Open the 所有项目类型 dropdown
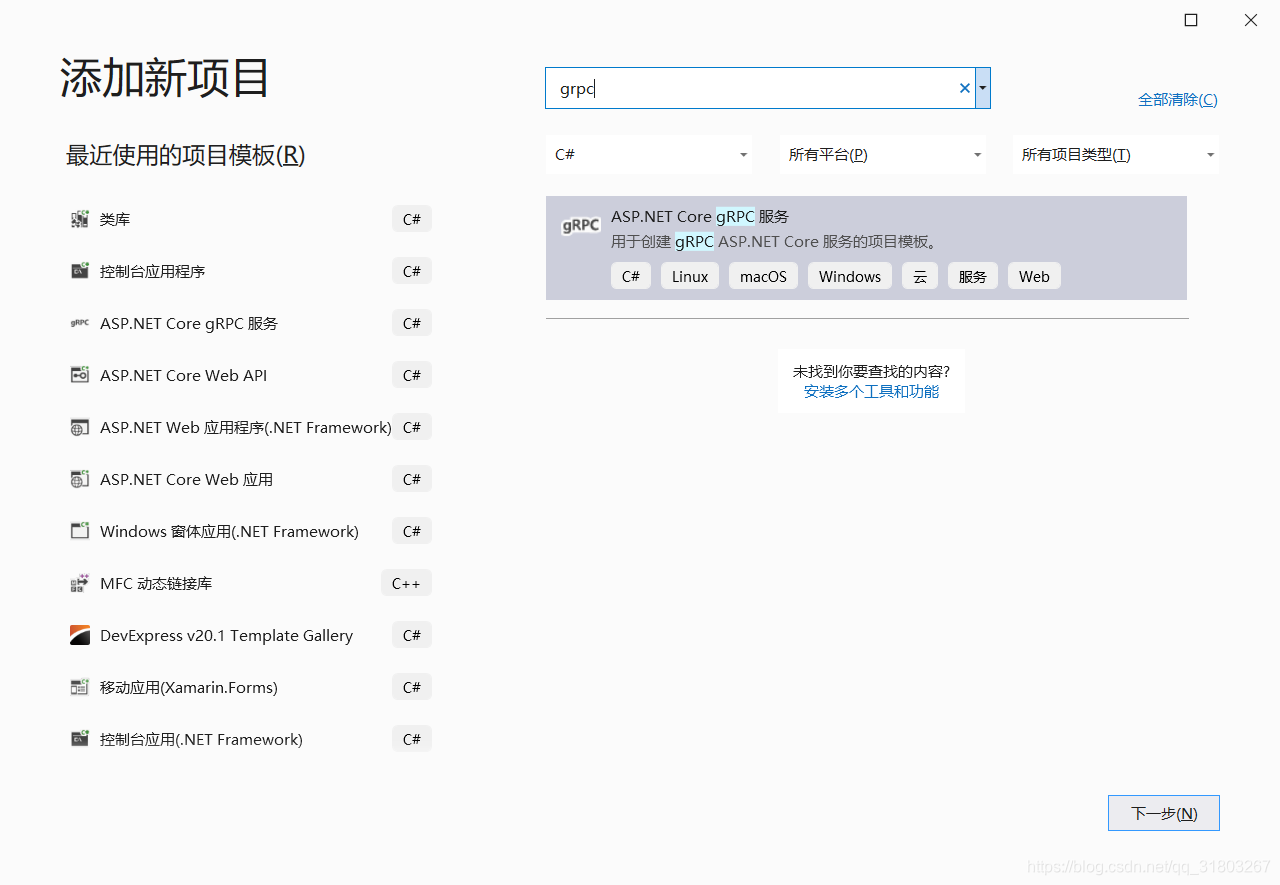Image resolution: width=1280 pixels, height=885 pixels. click(x=1115, y=155)
